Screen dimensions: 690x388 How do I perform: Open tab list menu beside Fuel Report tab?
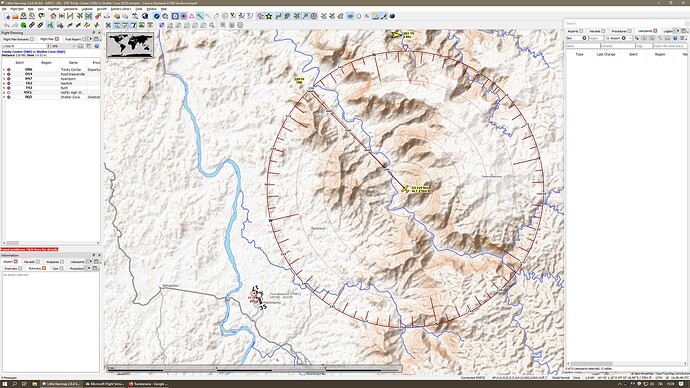96,39
